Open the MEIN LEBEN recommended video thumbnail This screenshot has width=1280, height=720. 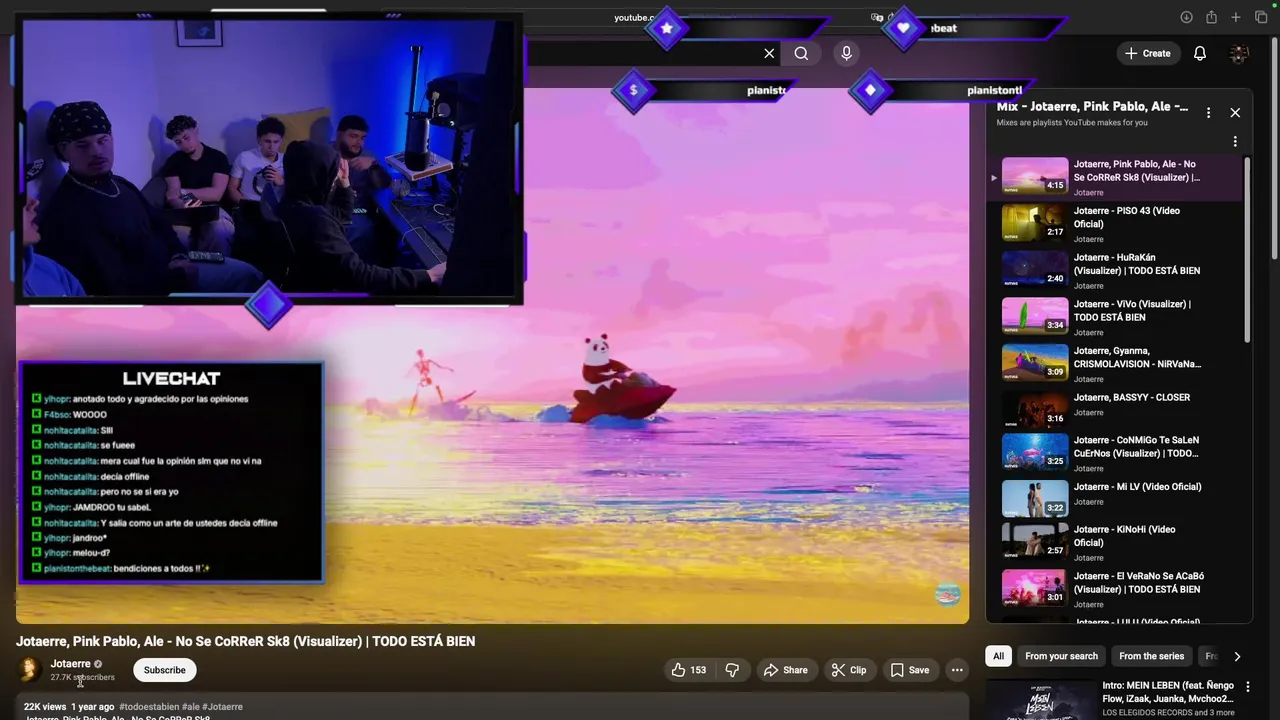pos(1041,700)
